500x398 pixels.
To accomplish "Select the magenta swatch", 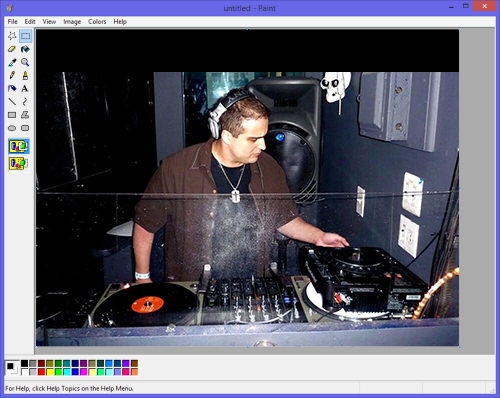I will pos(84,372).
